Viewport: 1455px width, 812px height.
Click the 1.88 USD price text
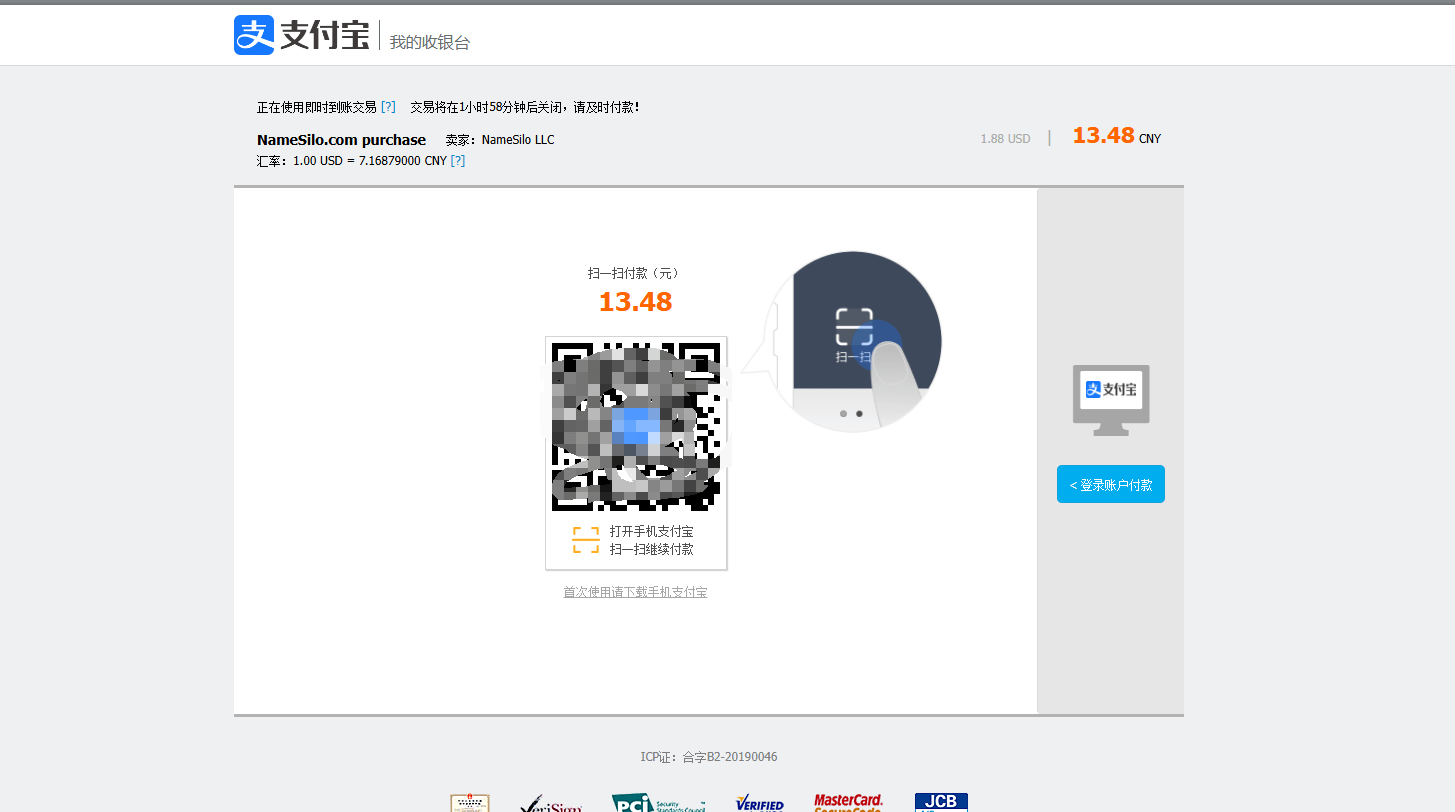(x=1005, y=139)
